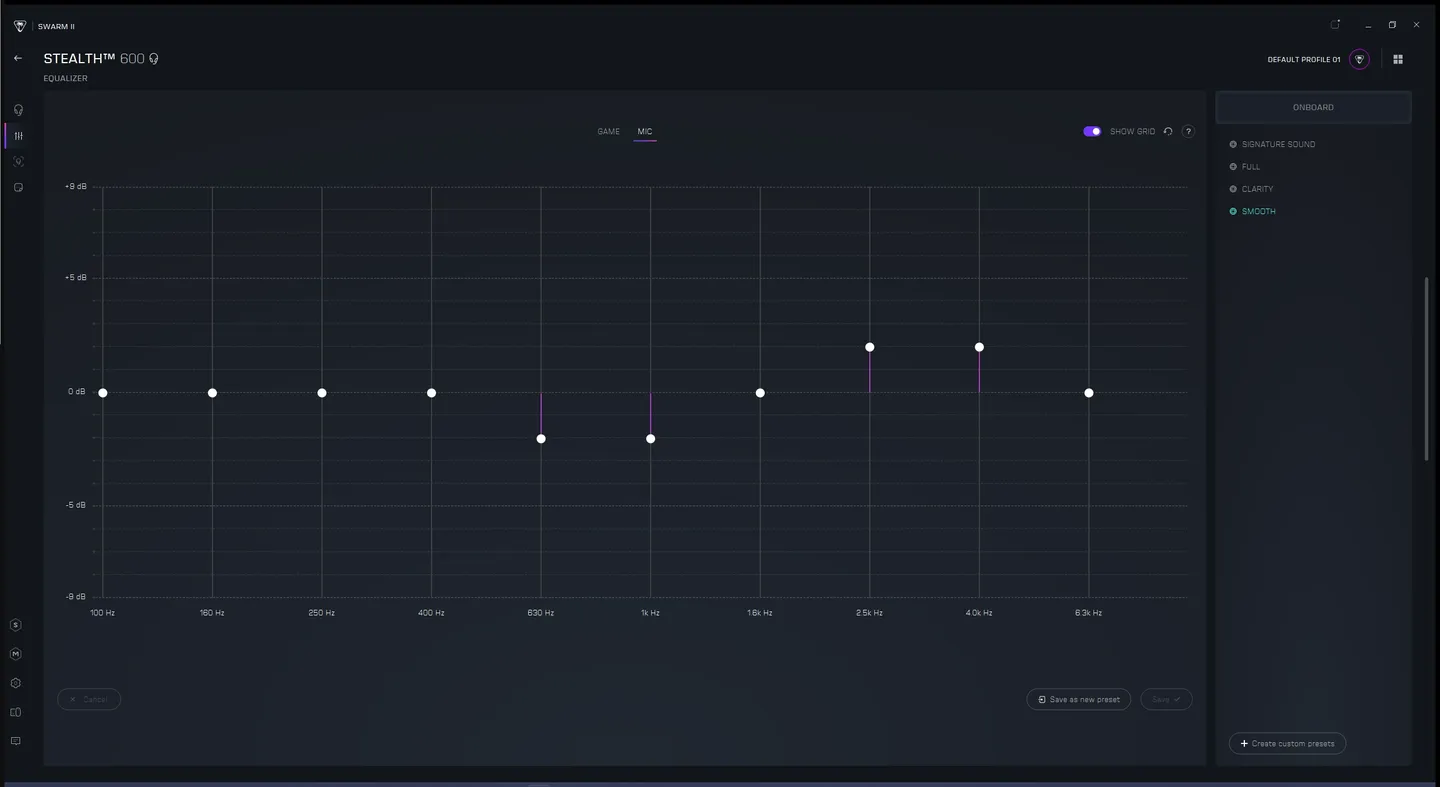Click the notification square icon in title bar
Screen dimensions: 1440x787
(x=1335, y=25)
